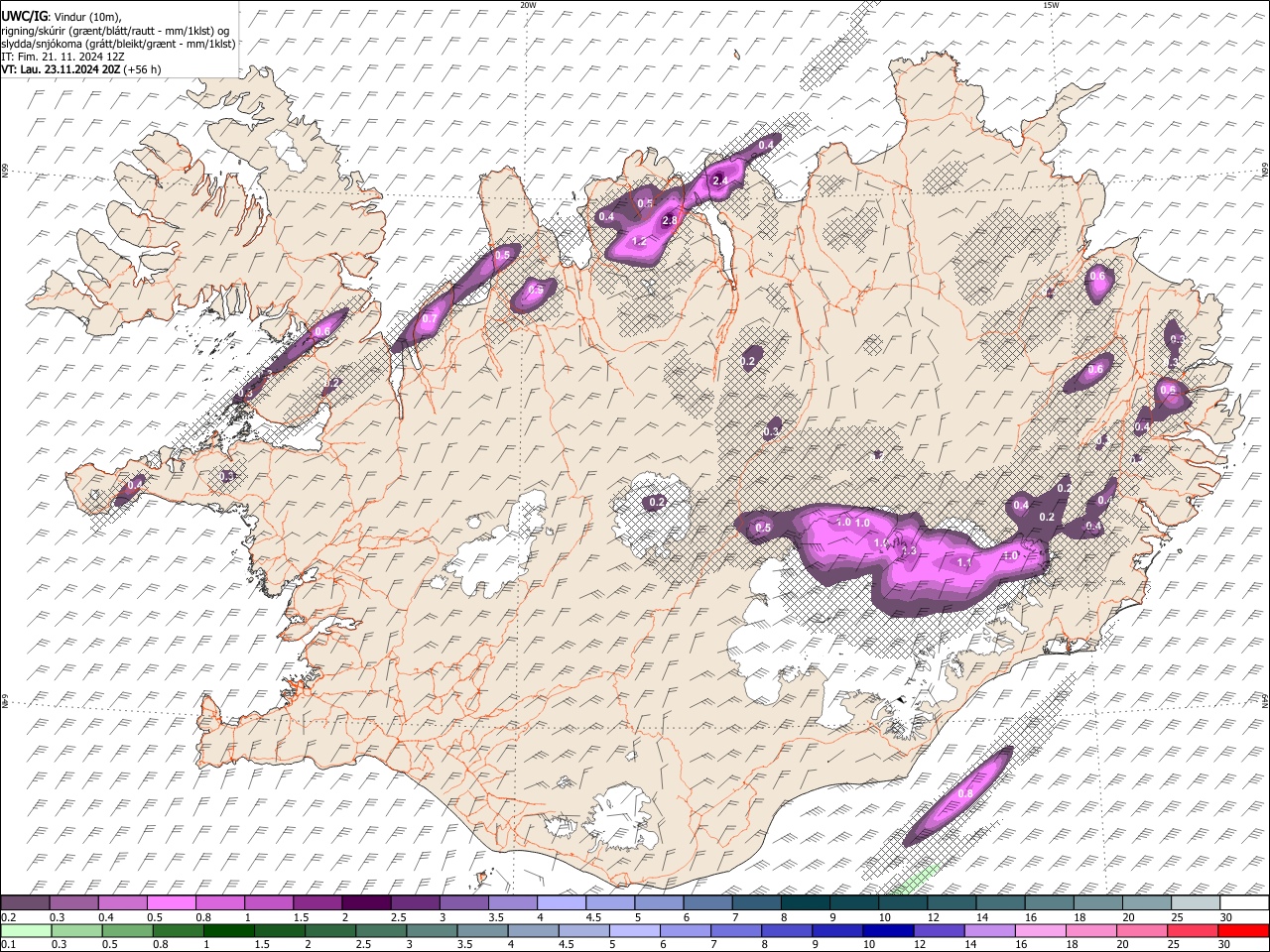Click the 'slydda/snjókoma' legend description line
Viewport: 1270px width, 952px height.
point(118,44)
